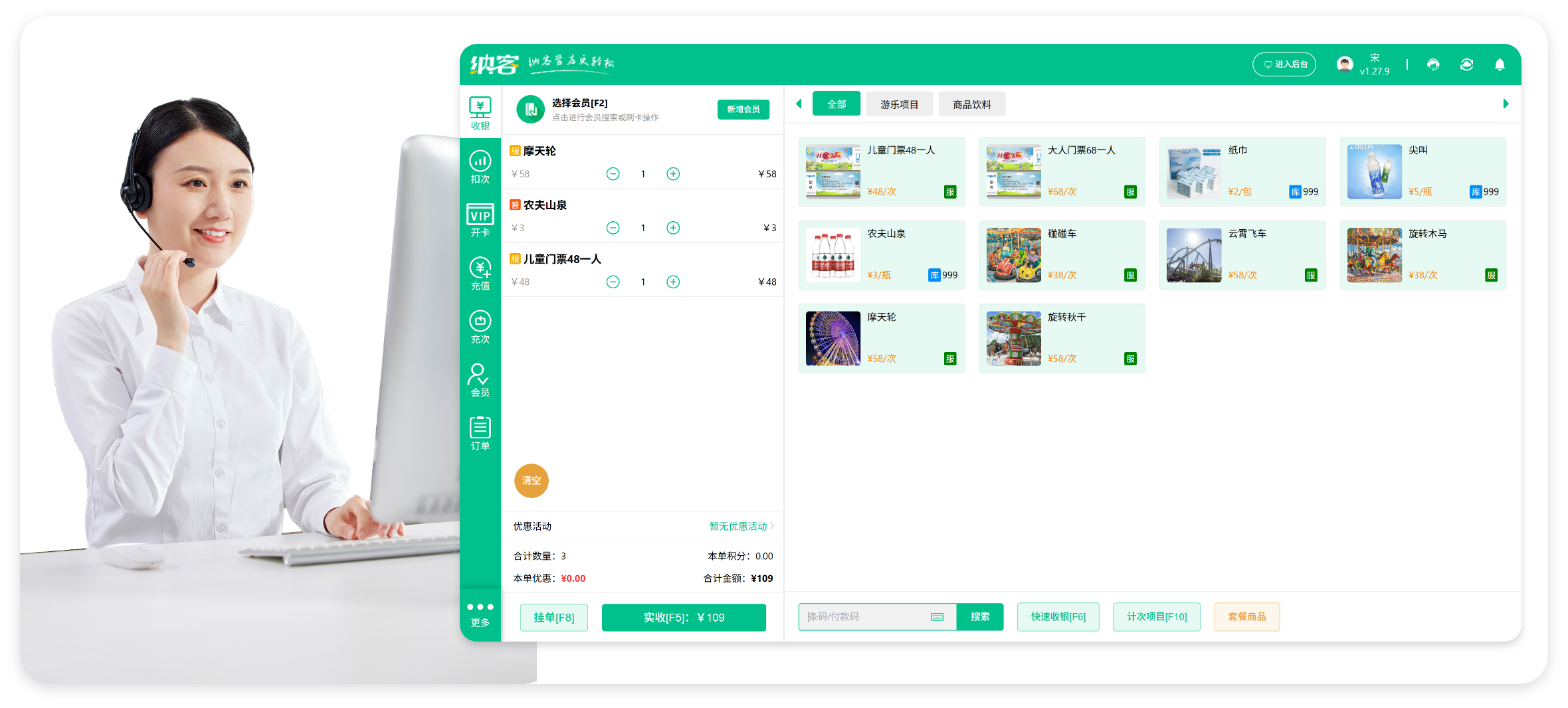Open the 收银 cashier sidebar icon
1568x708 pixels.
pos(480,113)
